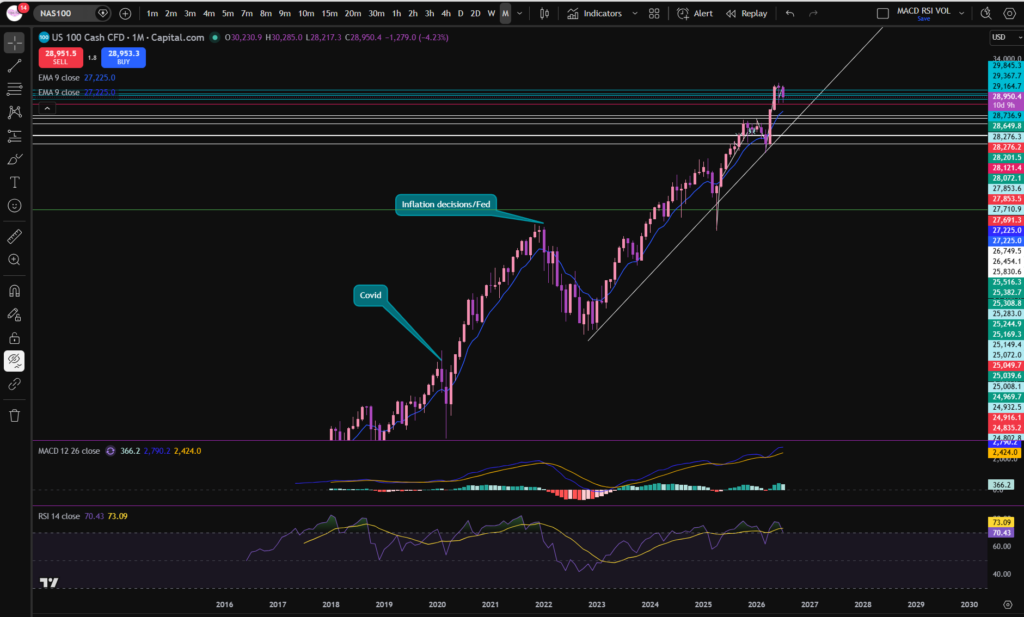
Task: Select the text annotation tool
Action: click(x=14, y=183)
